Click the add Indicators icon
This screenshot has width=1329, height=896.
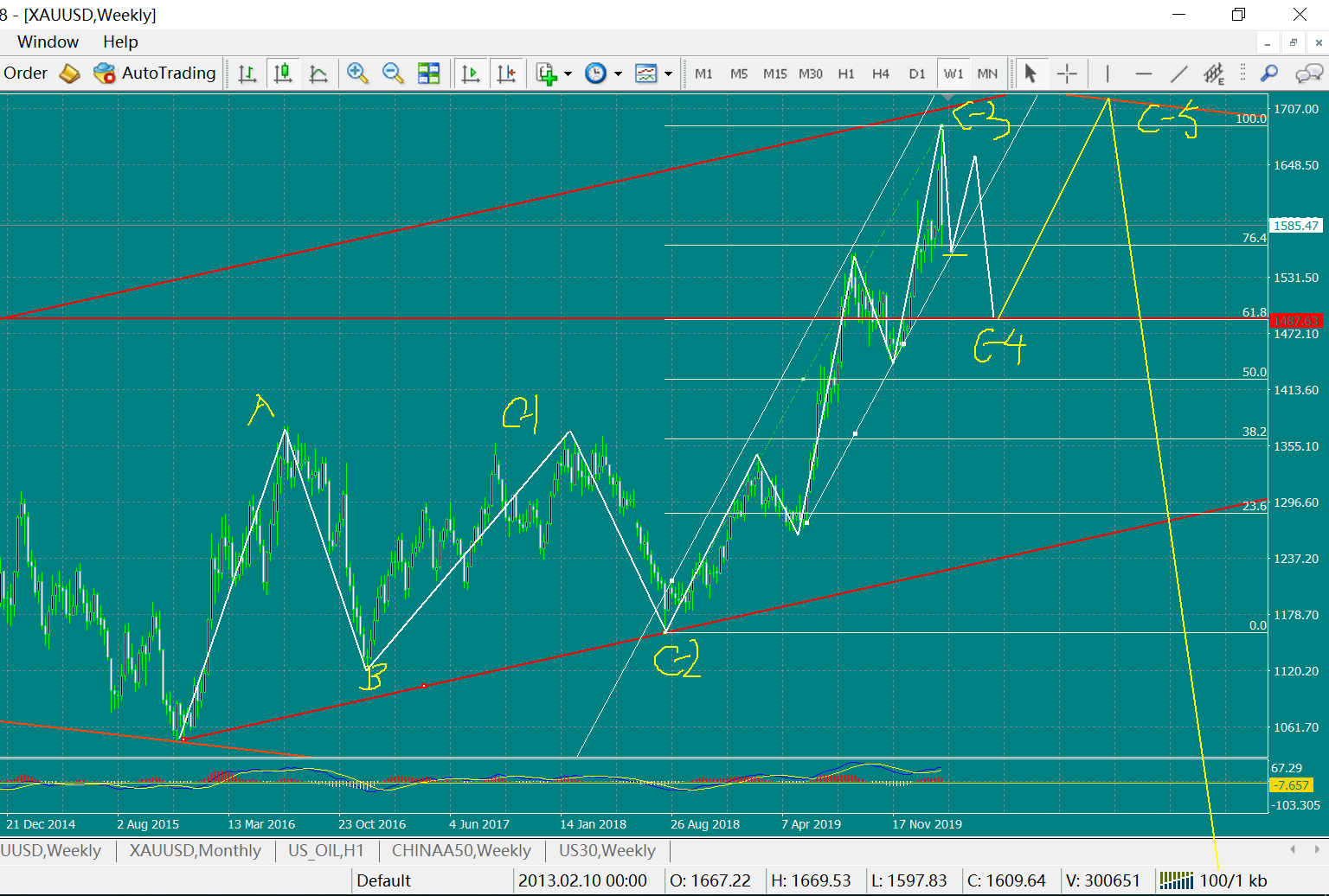[546, 74]
